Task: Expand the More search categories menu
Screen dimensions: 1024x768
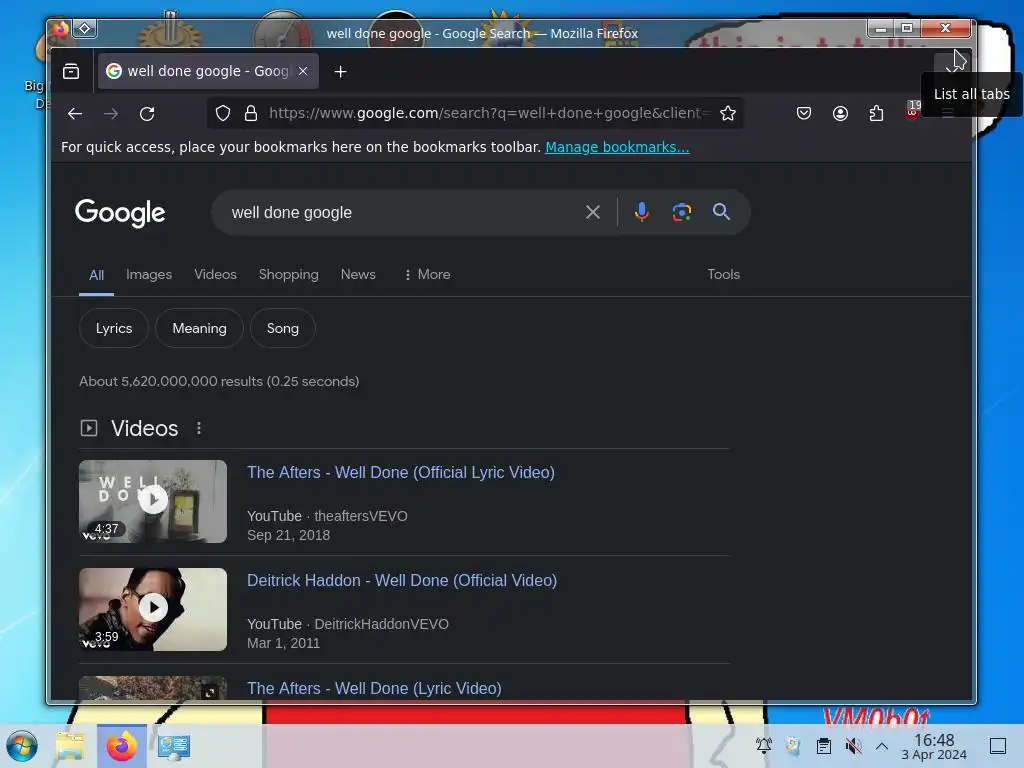Action: pos(427,274)
